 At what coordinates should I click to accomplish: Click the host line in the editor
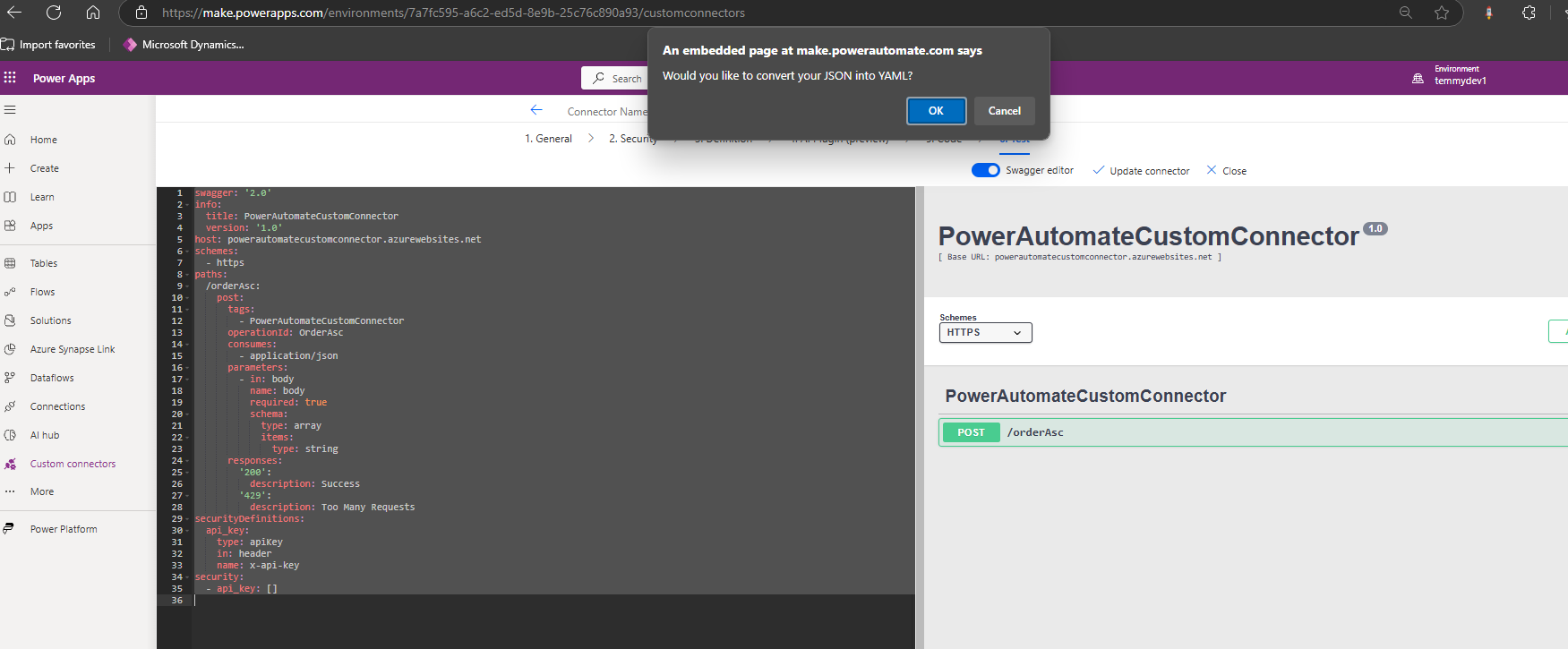click(x=338, y=240)
